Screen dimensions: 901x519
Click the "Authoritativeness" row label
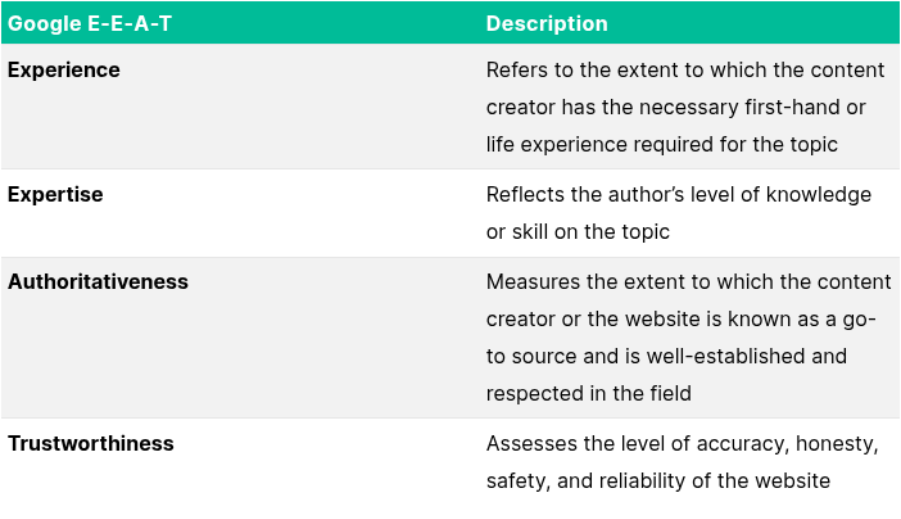(x=98, y=282)
